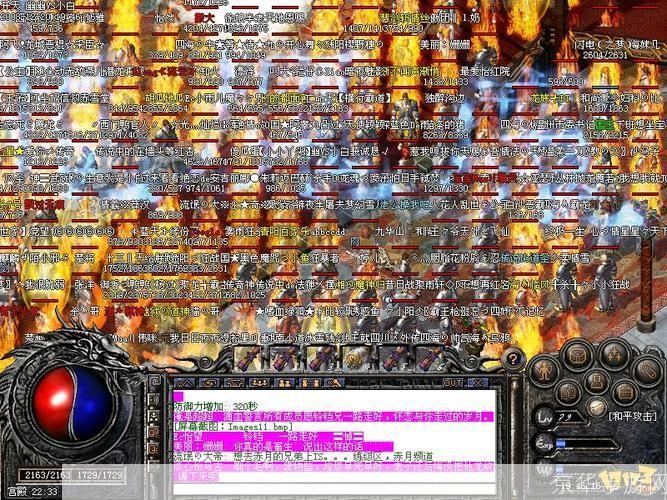Use the sixth belt slot scroll
Screen dimensions: 667x500
(x=428, y=358)
